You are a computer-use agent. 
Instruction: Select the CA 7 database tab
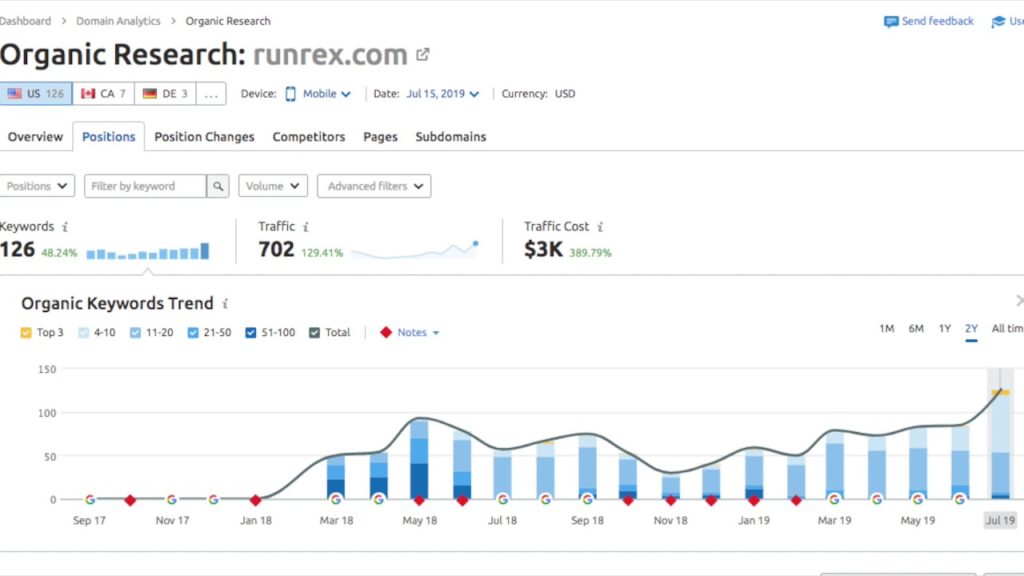click(x=103, y=93)
